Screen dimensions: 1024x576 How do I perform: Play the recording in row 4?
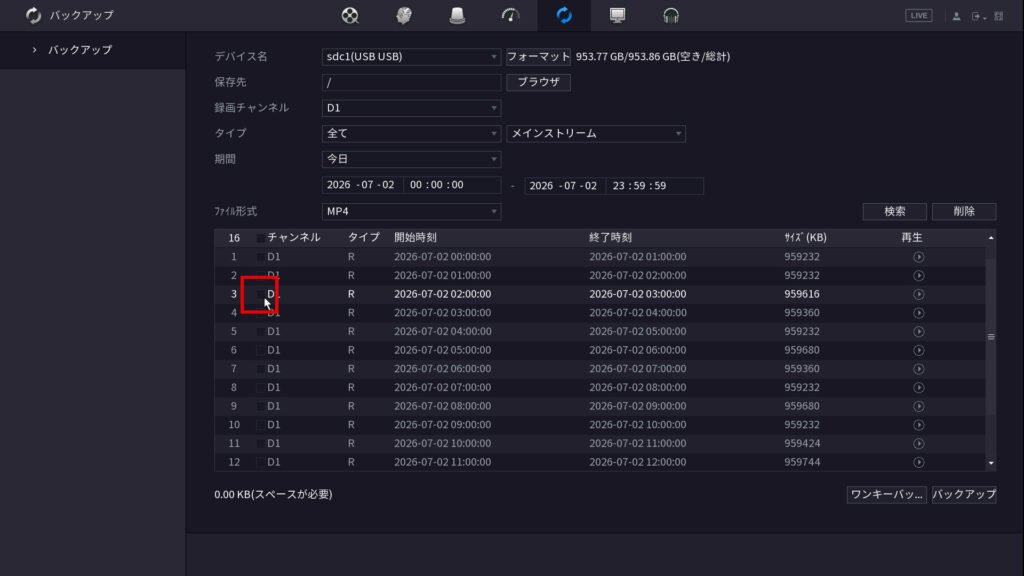(918, 313)
